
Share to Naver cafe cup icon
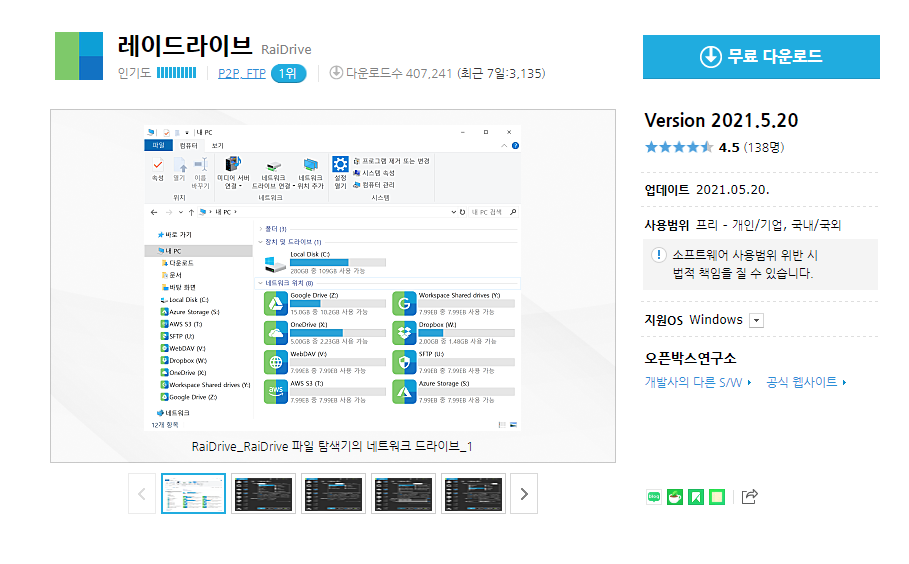tap(675, 497)
